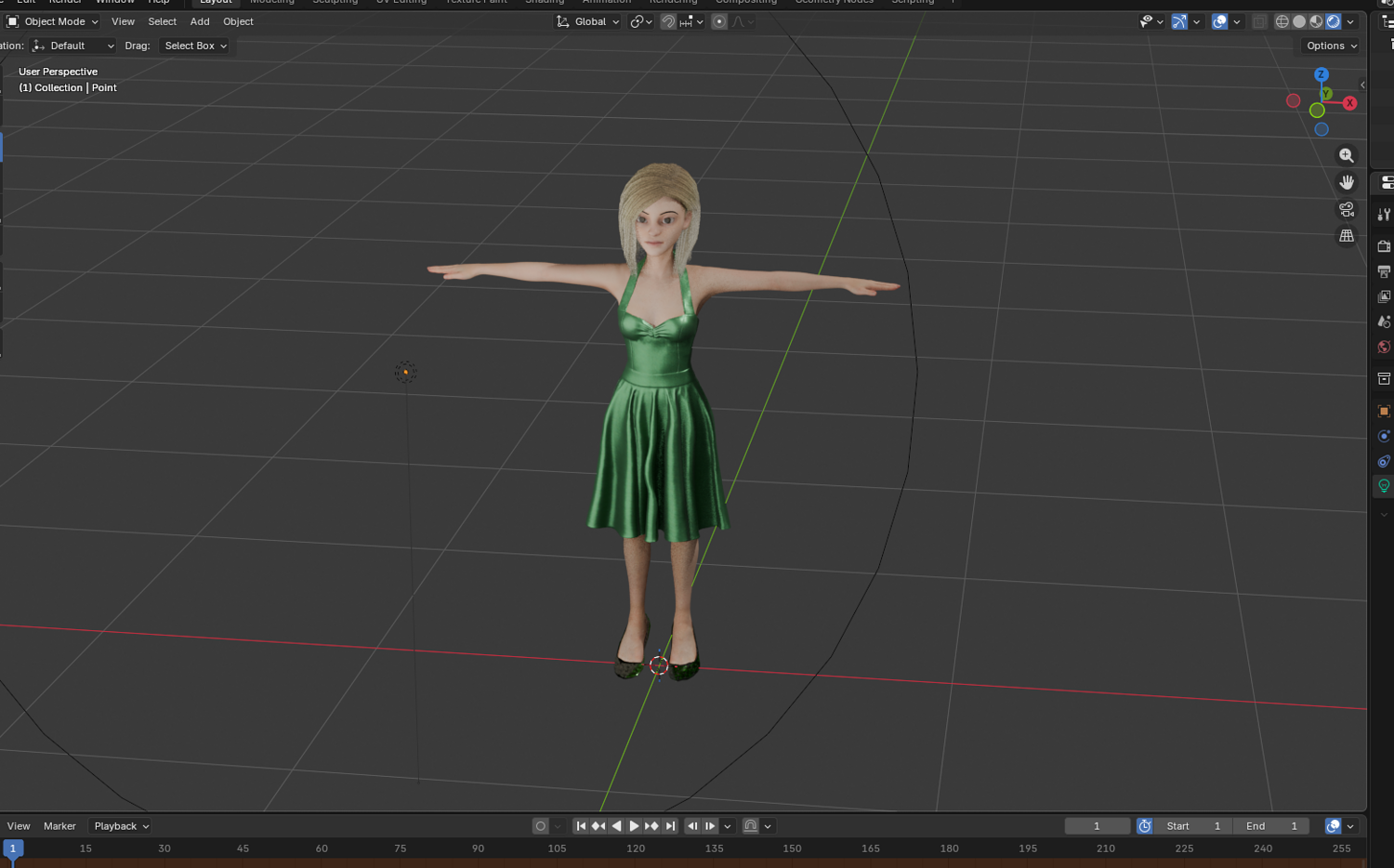Open the Select Box drag dropdown
The height and width of the screenshot is (868, 1394).
[x=195, y=46]
